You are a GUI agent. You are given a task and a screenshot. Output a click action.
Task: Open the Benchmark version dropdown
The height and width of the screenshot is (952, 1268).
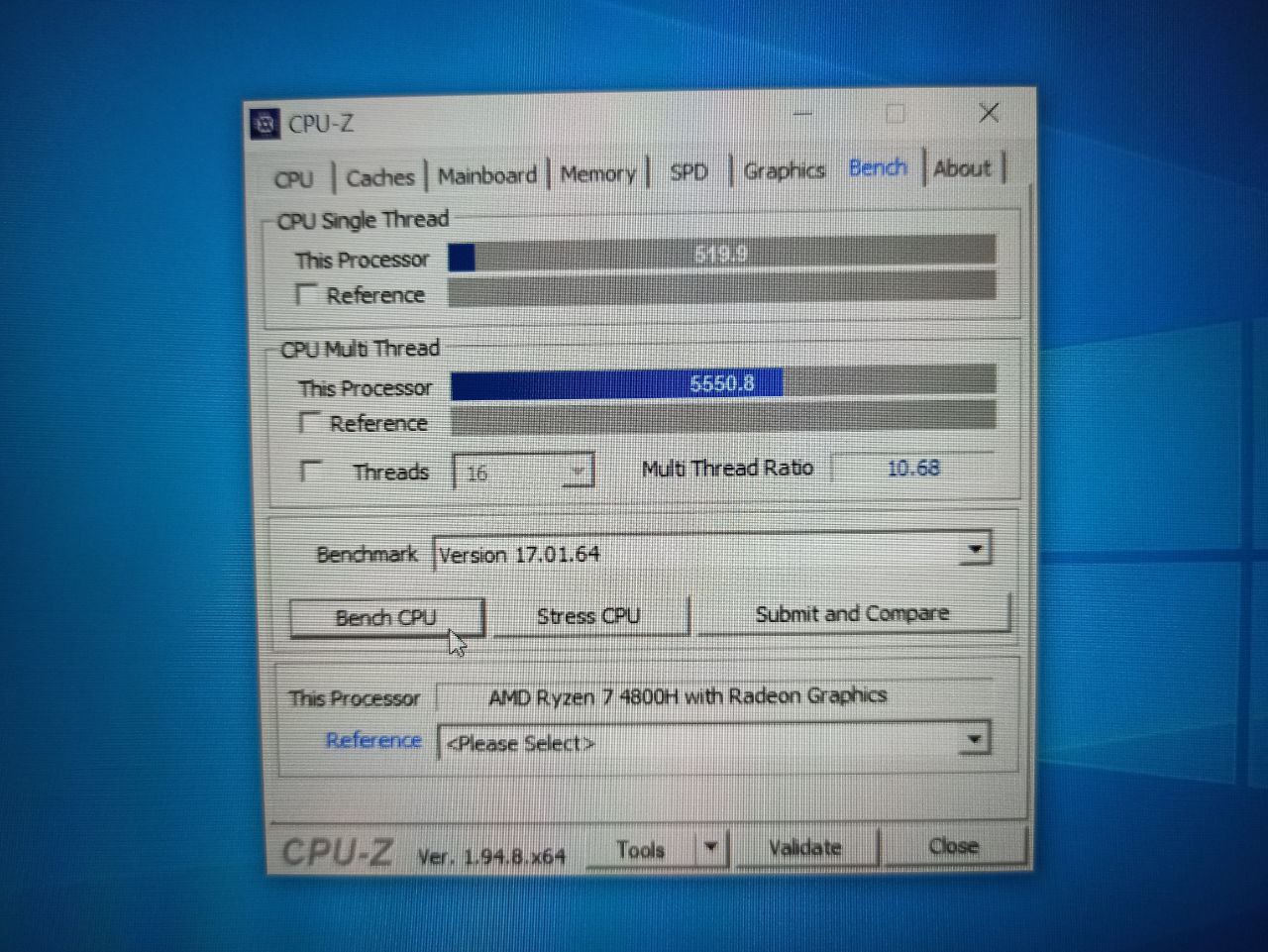click(x=711, y=552)
